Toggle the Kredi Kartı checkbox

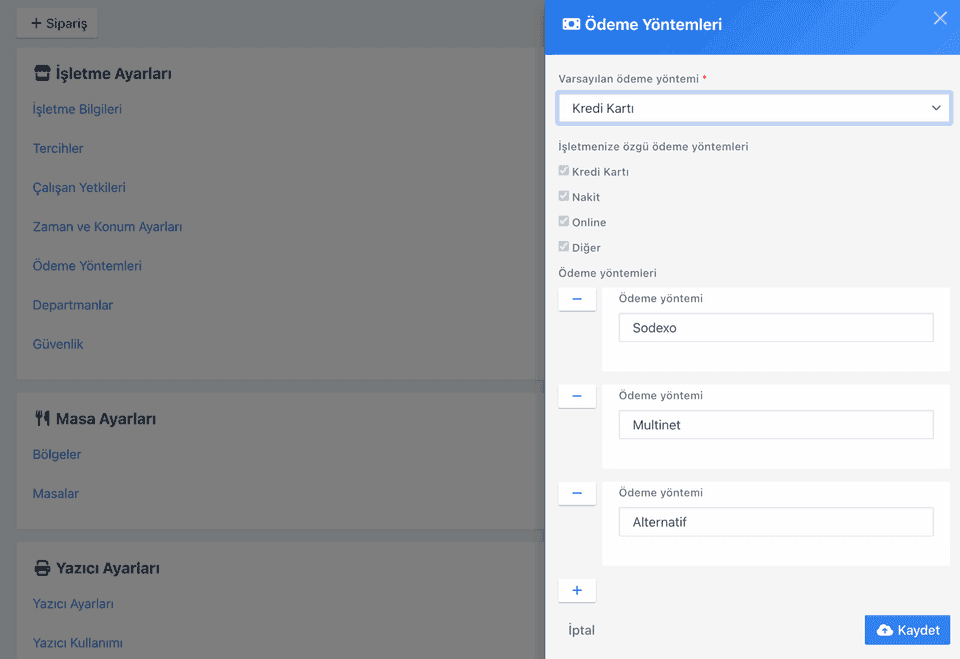pyautogui.click(x=564, y=171)
